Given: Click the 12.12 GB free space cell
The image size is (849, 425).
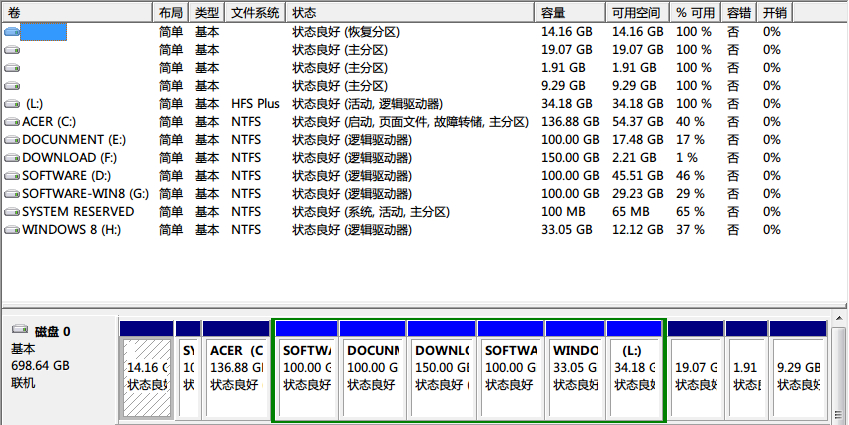Looking at the screenshot, I should 638,230.
